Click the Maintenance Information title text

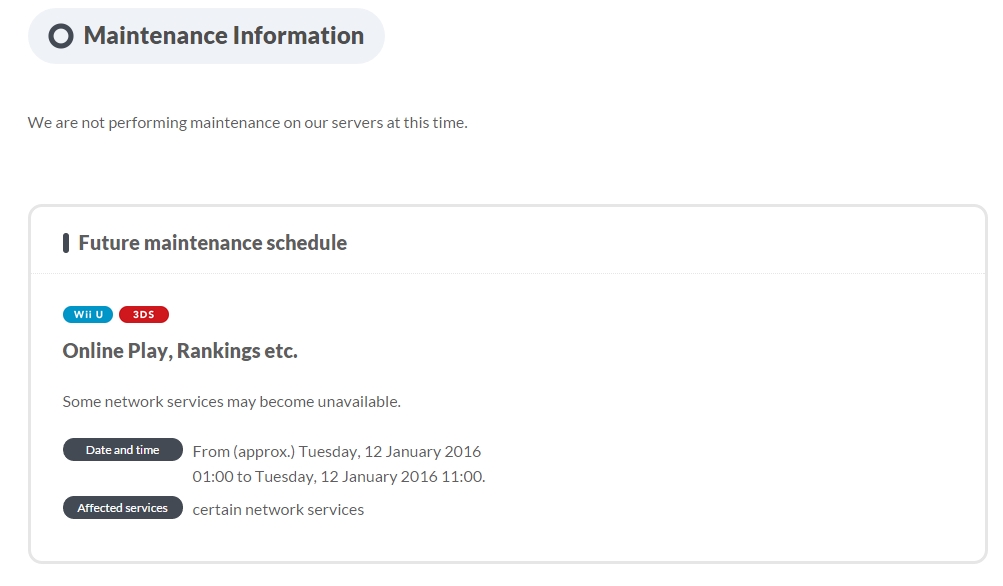coord(224,36)
